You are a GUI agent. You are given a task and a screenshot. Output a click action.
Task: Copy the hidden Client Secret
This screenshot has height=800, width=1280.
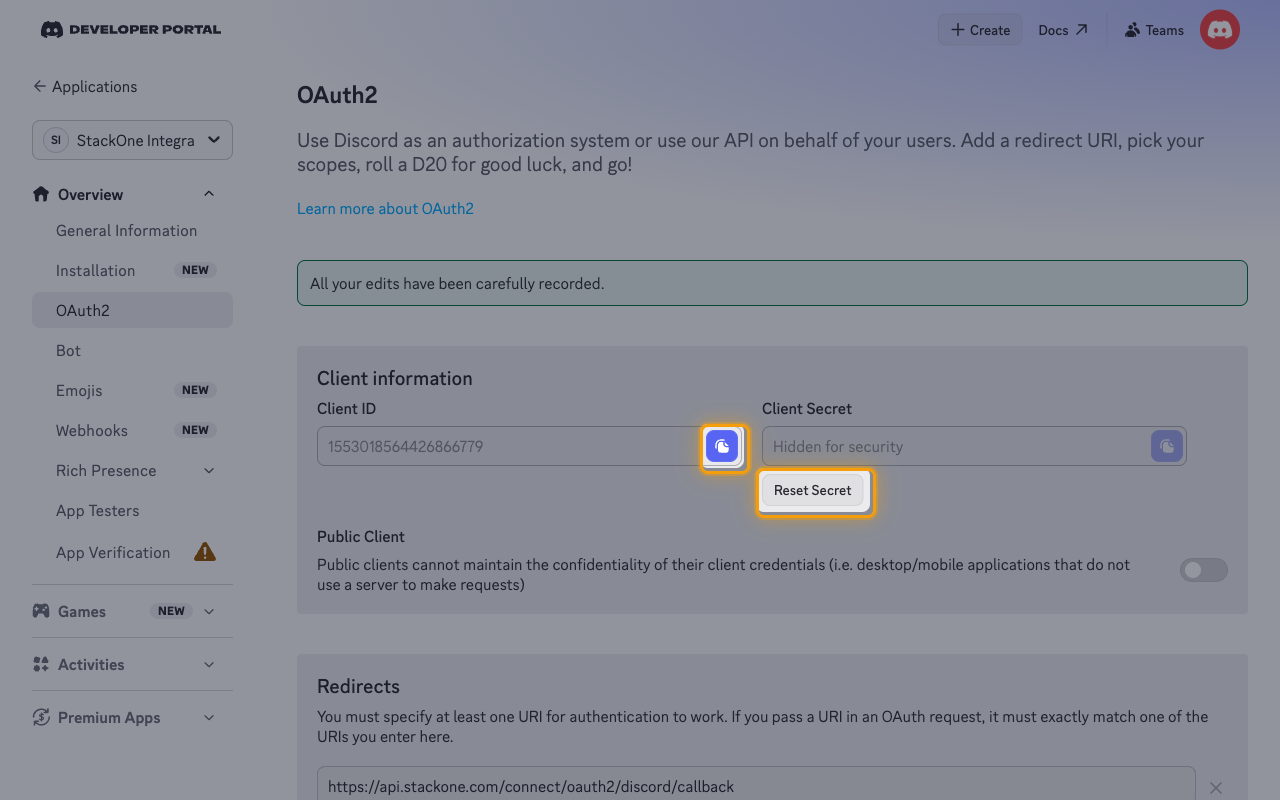(x=1167, y=446)
